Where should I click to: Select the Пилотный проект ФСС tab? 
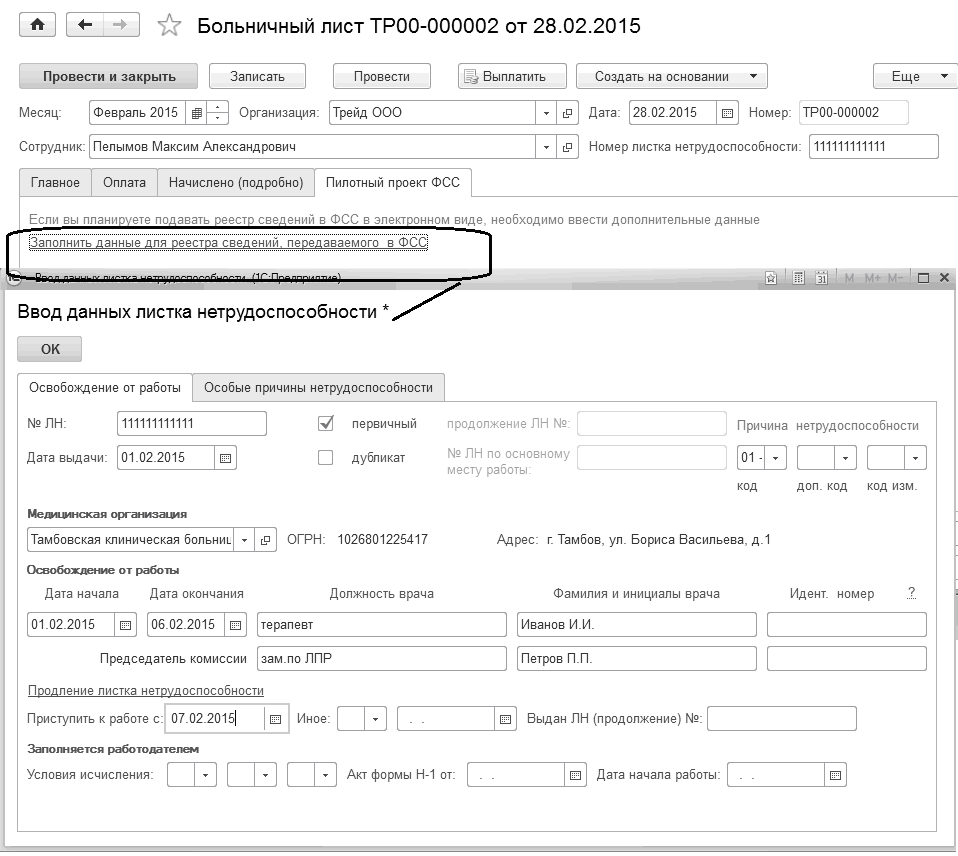coord(393,183)
